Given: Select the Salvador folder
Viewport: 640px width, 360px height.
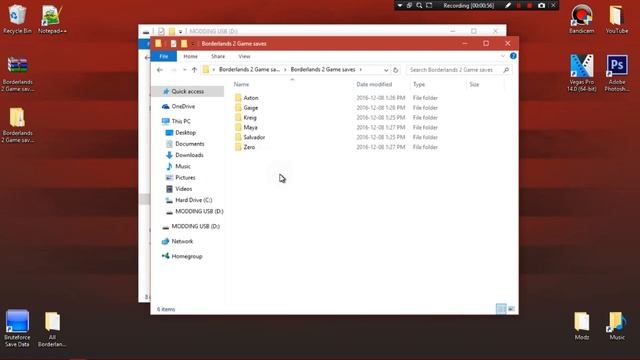Looking at the screenshot, I should [254, 137].
